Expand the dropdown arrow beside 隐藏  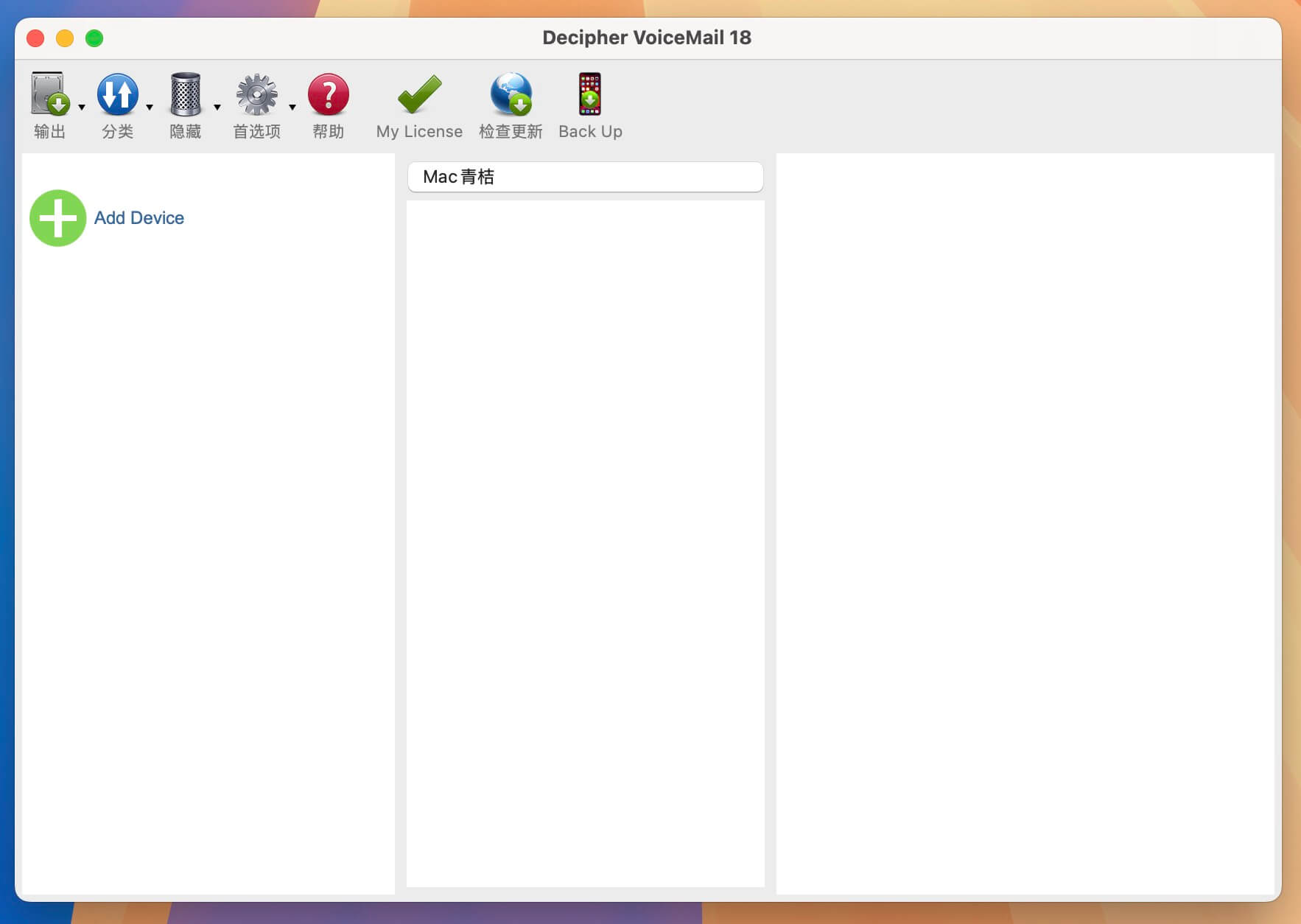217,108
